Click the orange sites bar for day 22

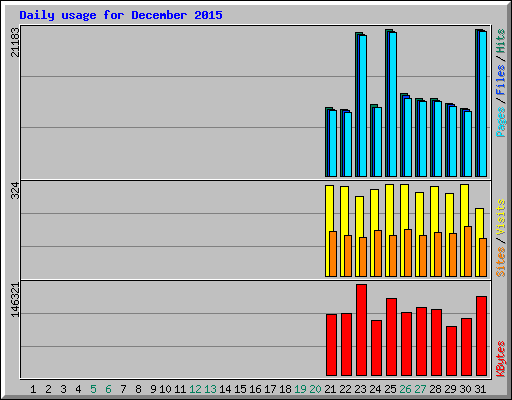click(348, 256)
